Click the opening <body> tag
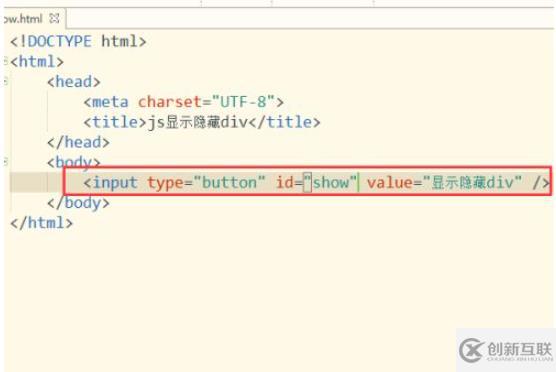 (74, 162)
